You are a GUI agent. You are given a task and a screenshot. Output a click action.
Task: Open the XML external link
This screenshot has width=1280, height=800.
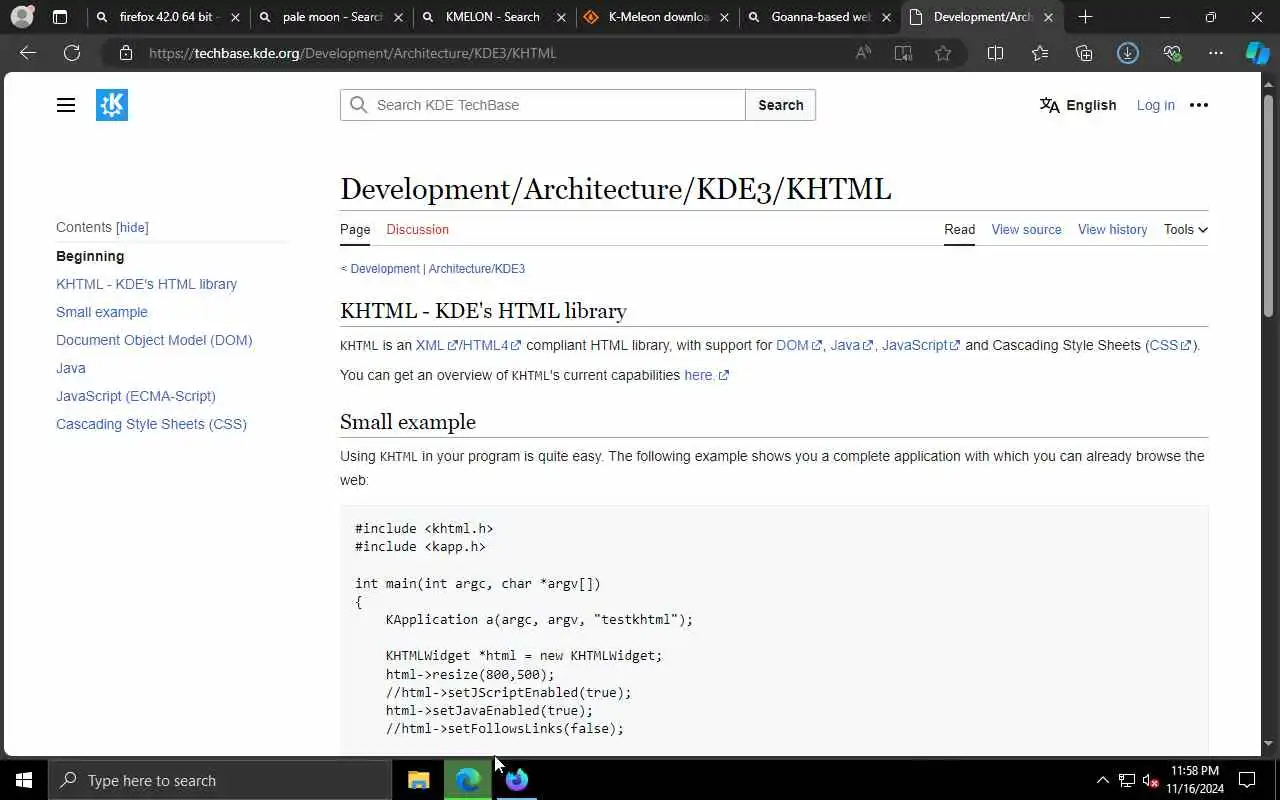436,345
